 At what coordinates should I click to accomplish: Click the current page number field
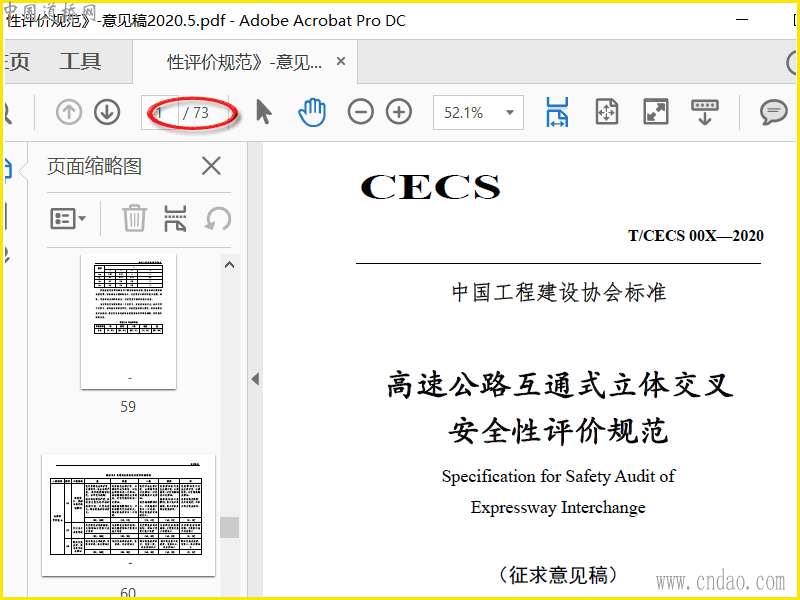pos(160,112)
